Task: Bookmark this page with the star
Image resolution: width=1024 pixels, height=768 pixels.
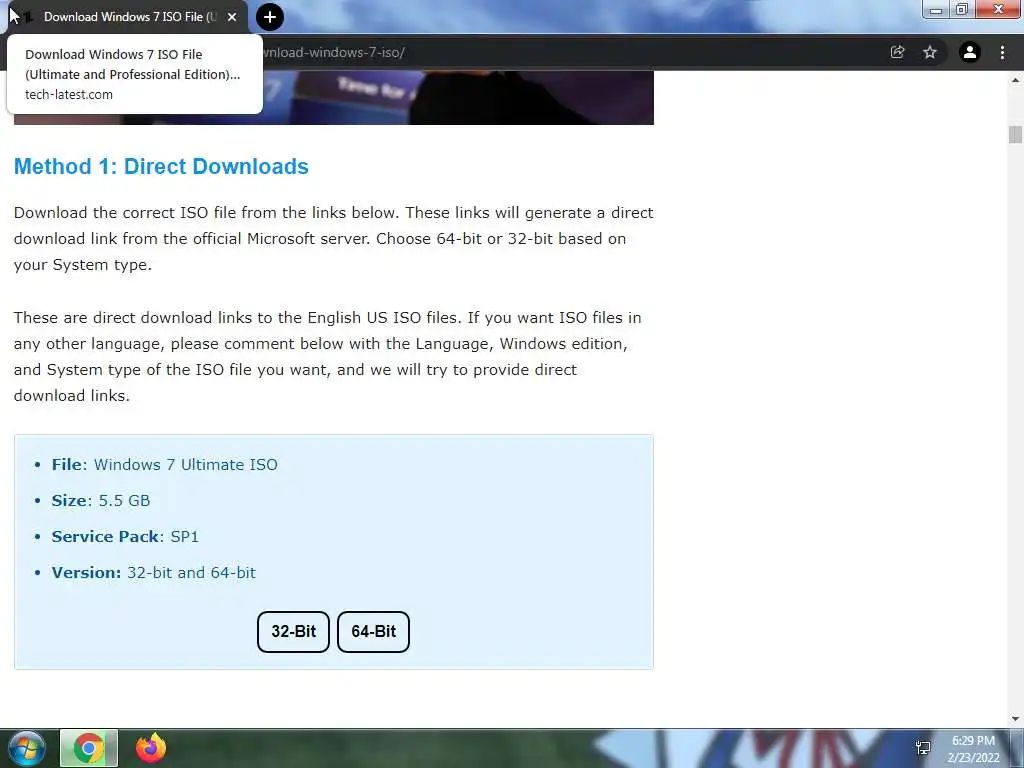Action: (930, 52)
